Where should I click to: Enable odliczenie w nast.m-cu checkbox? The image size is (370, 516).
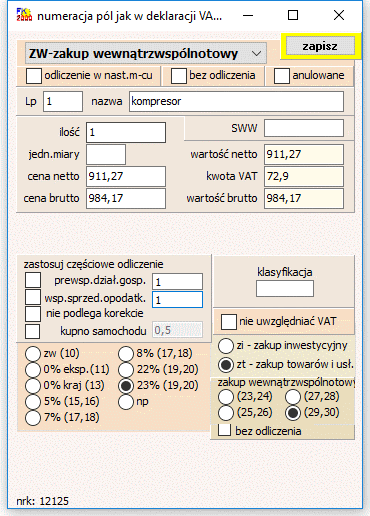[x=34, y=76]
